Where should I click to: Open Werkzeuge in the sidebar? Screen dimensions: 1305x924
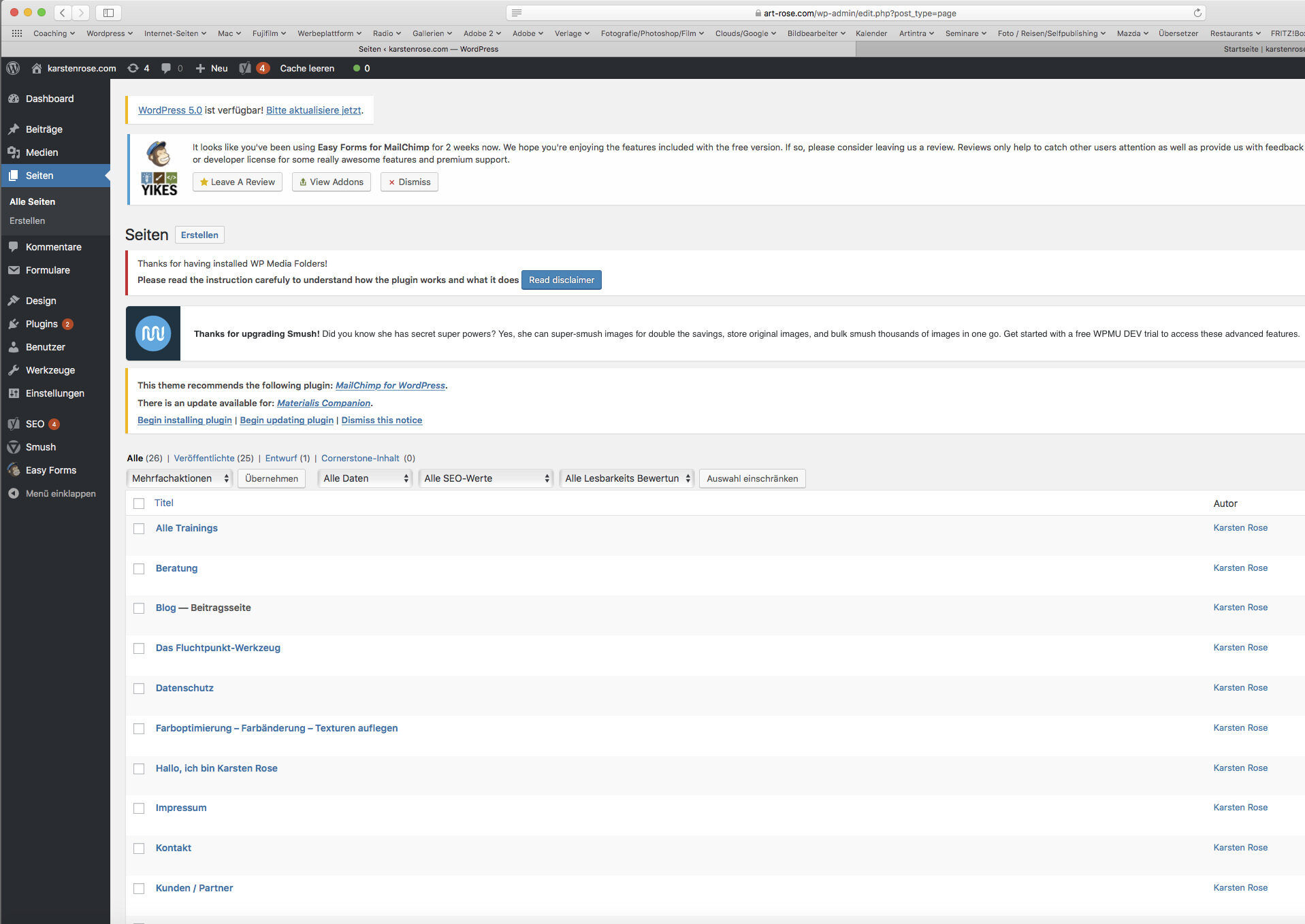click(50, 370)
